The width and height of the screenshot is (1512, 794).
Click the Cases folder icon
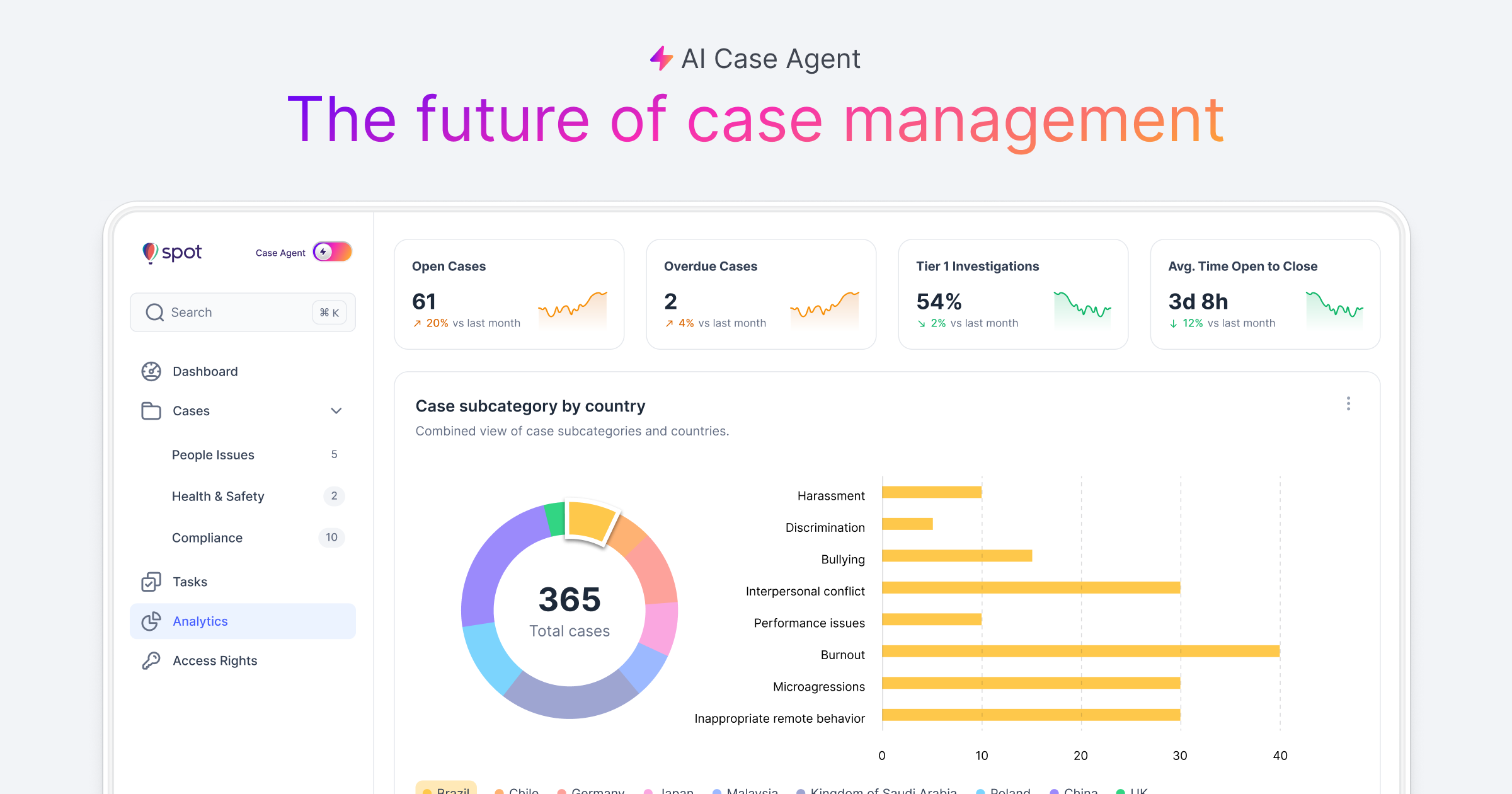151,411
